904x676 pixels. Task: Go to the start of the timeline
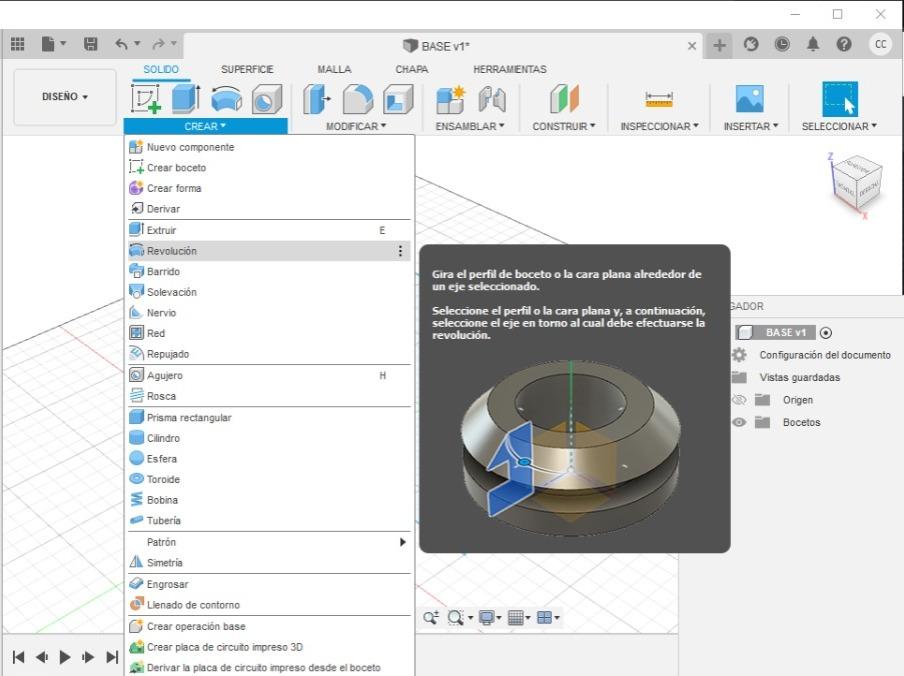tap(18, 657)
